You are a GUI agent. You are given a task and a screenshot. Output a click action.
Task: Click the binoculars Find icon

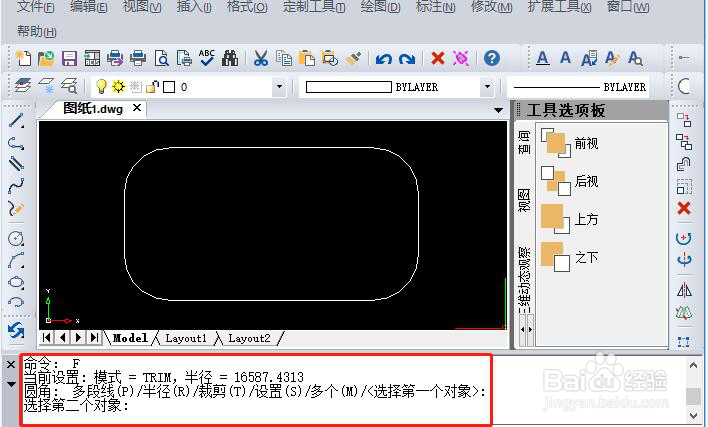[230, 58]
